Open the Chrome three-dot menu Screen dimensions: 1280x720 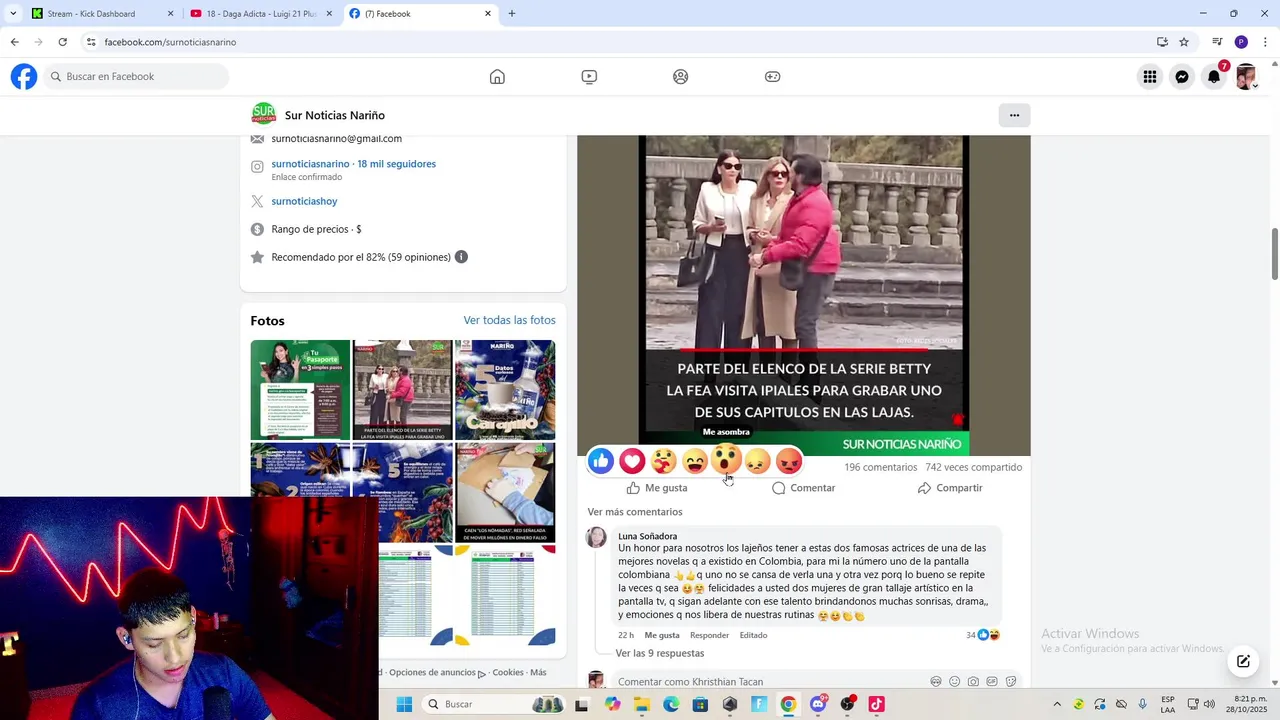click(1265, 42)
